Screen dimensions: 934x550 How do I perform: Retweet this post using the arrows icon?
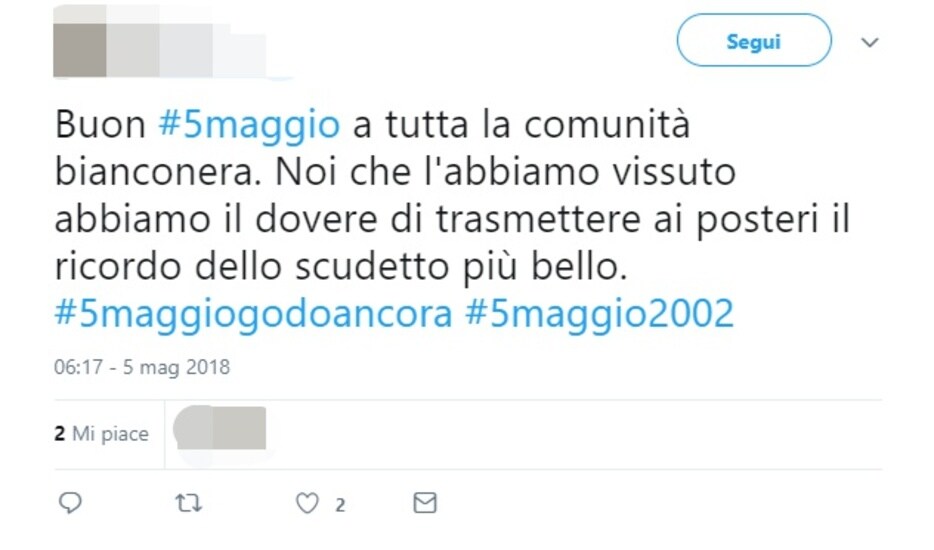(188, 504)
